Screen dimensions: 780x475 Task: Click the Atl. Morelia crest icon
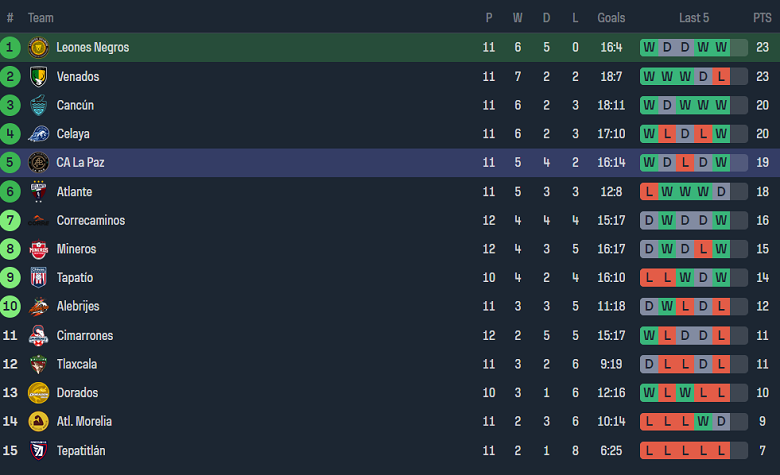point(39,422)
